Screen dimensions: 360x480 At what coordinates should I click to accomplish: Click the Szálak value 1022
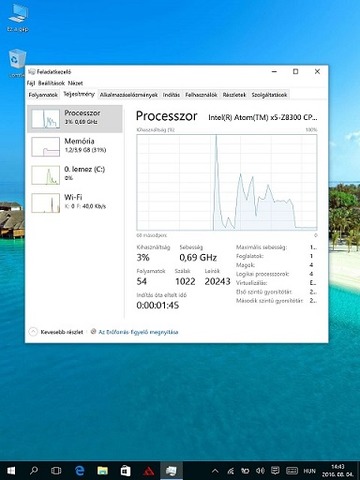pyautogui.click(x=185, y=282)
